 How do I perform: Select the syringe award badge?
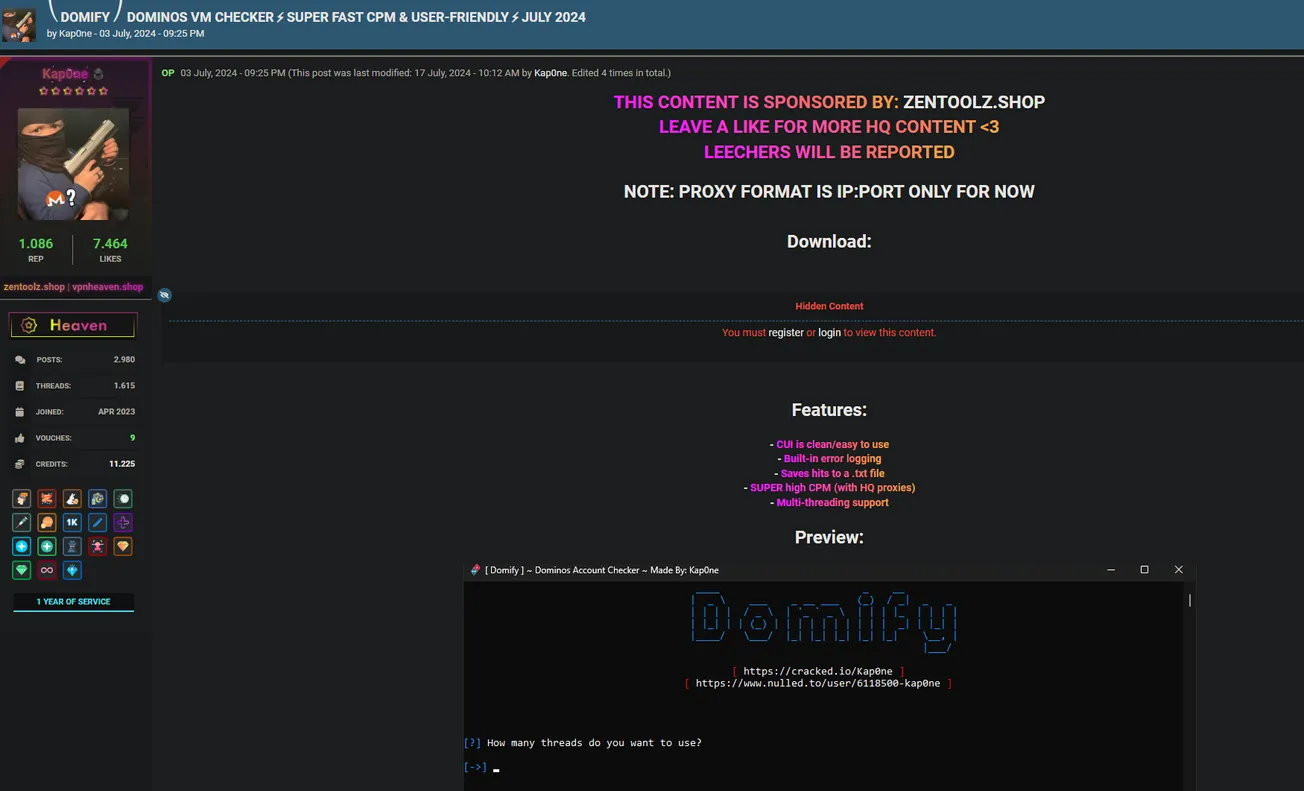[x=21, y=521]
